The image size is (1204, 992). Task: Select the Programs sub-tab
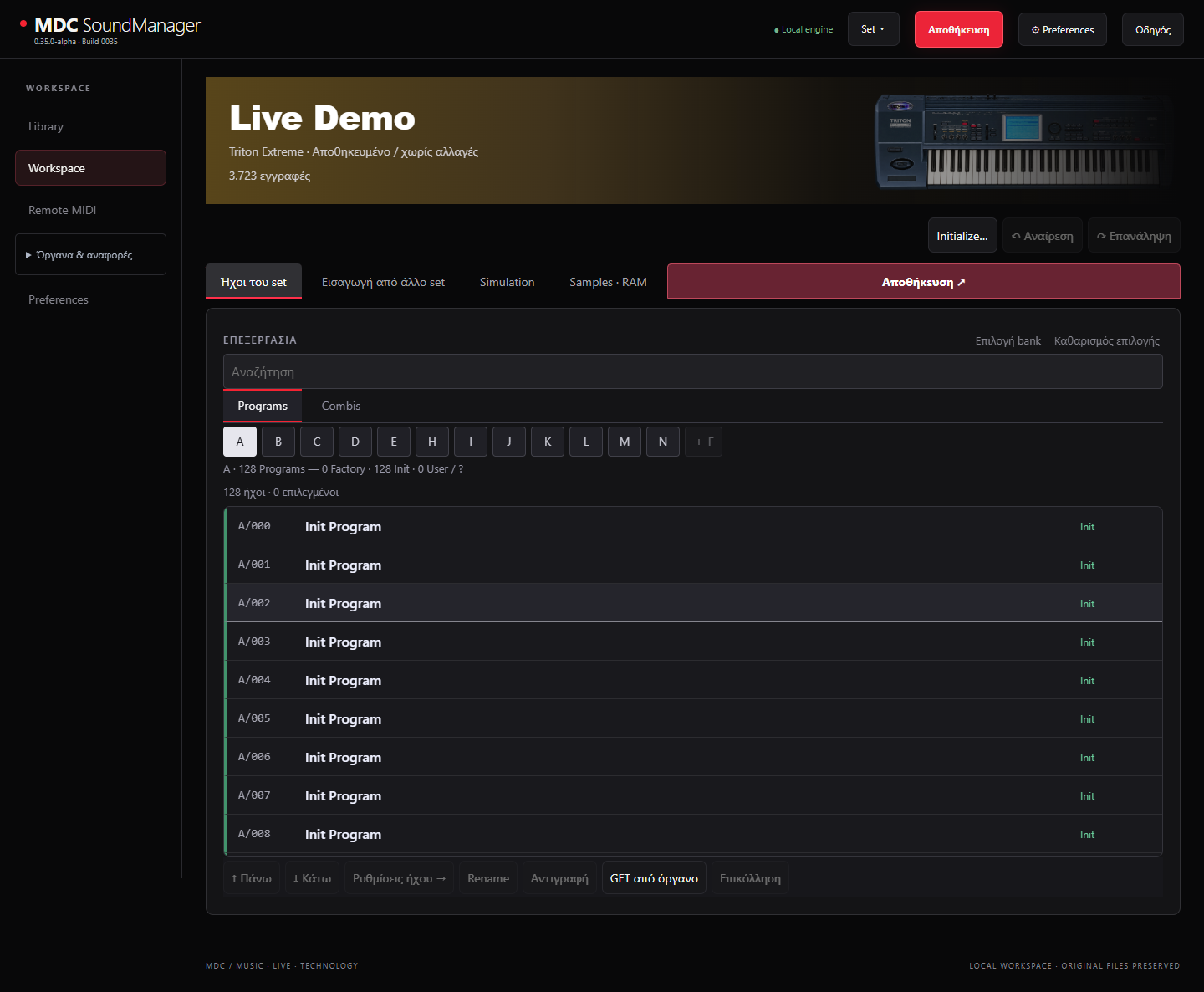[263, 406]
